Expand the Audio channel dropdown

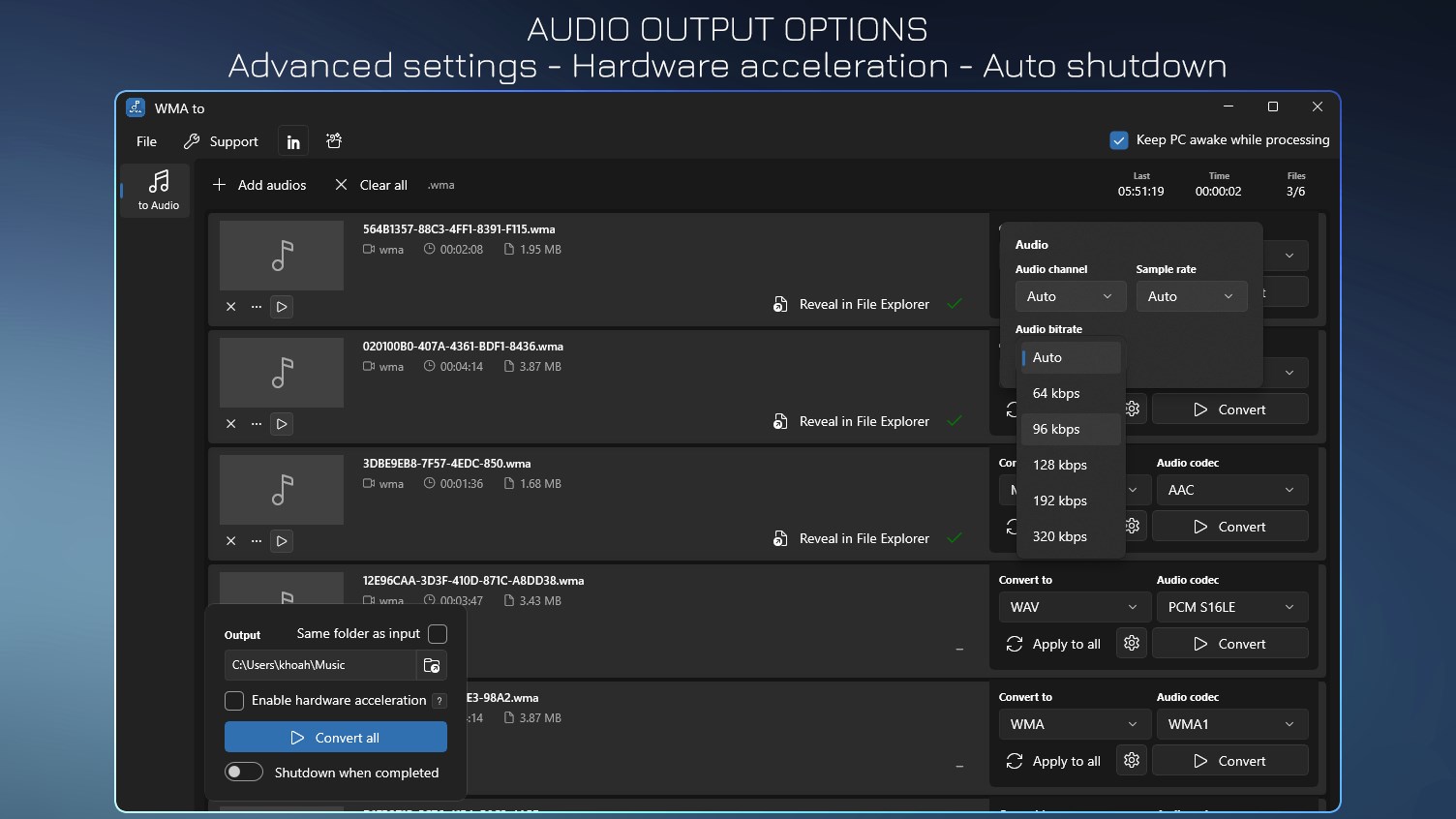click(x=1070, y=296)
